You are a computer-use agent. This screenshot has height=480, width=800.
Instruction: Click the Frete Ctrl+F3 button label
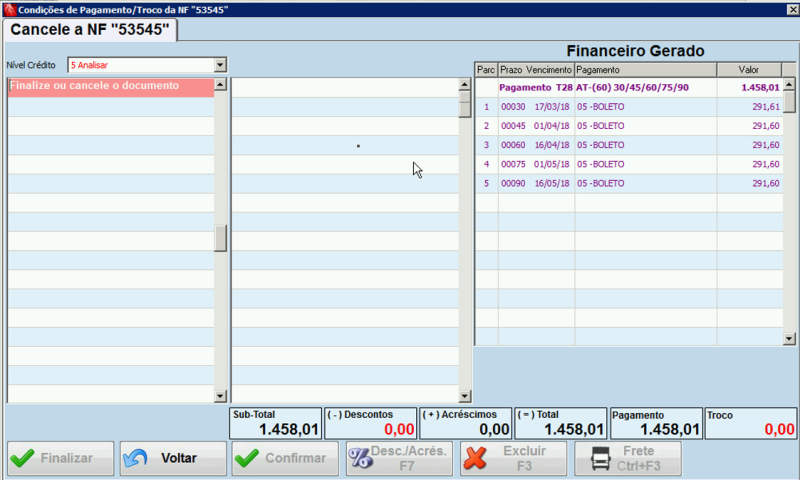(638, 458)
